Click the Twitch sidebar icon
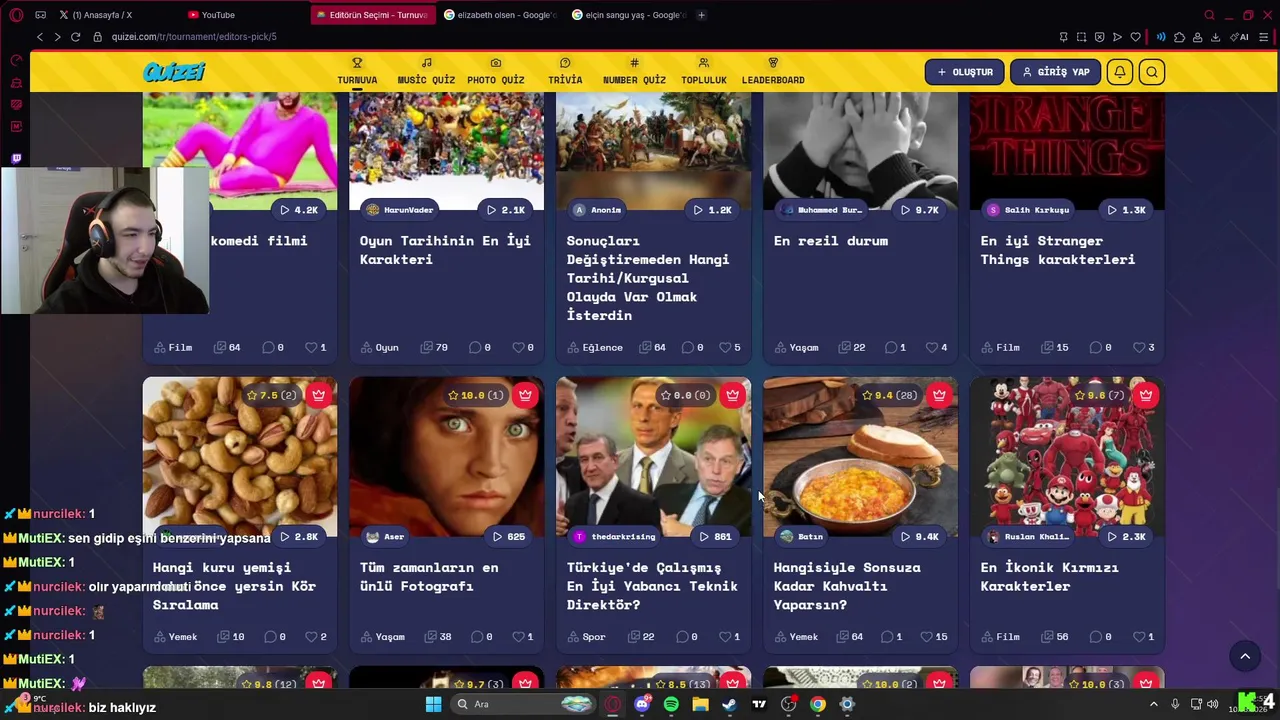1280x720 pixels. [x=16, y=158]
